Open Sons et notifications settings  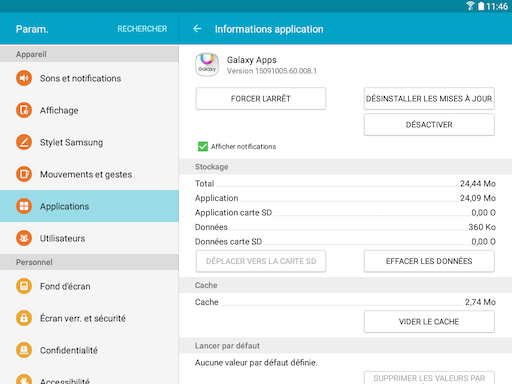[89, 78]
